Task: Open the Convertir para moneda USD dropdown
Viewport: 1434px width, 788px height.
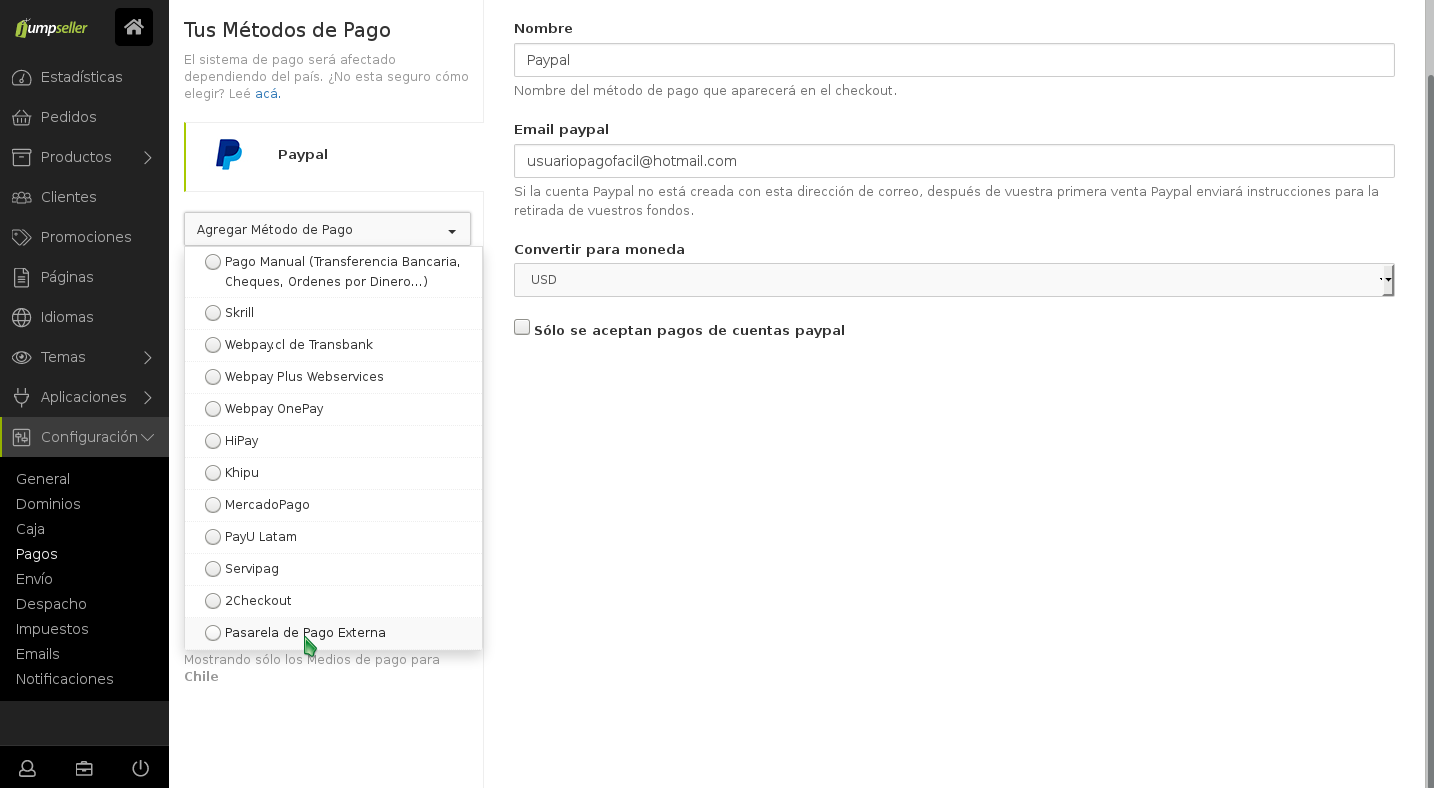Action: pos(954,280)
